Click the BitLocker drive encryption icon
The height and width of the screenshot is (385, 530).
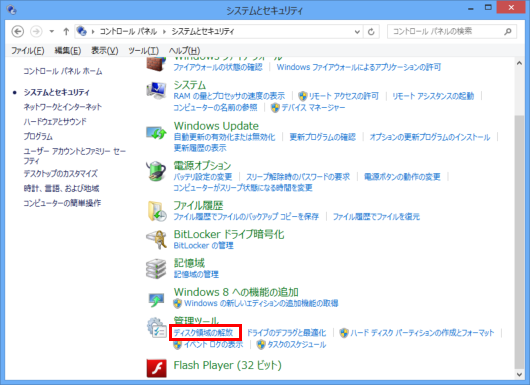point(157,239)
